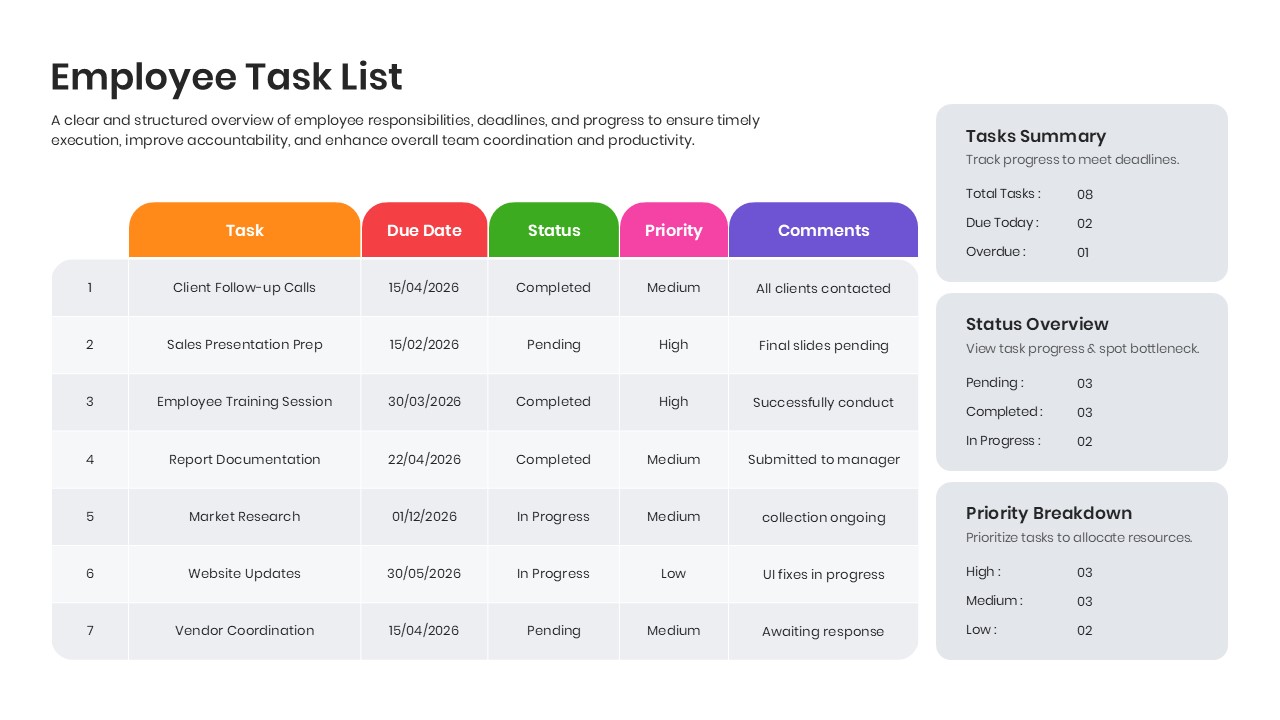Select "Medium :" label in Priority Breakdown
Image resolution: width=1280 pixels, height=720 pixels.
coord(994,601)
